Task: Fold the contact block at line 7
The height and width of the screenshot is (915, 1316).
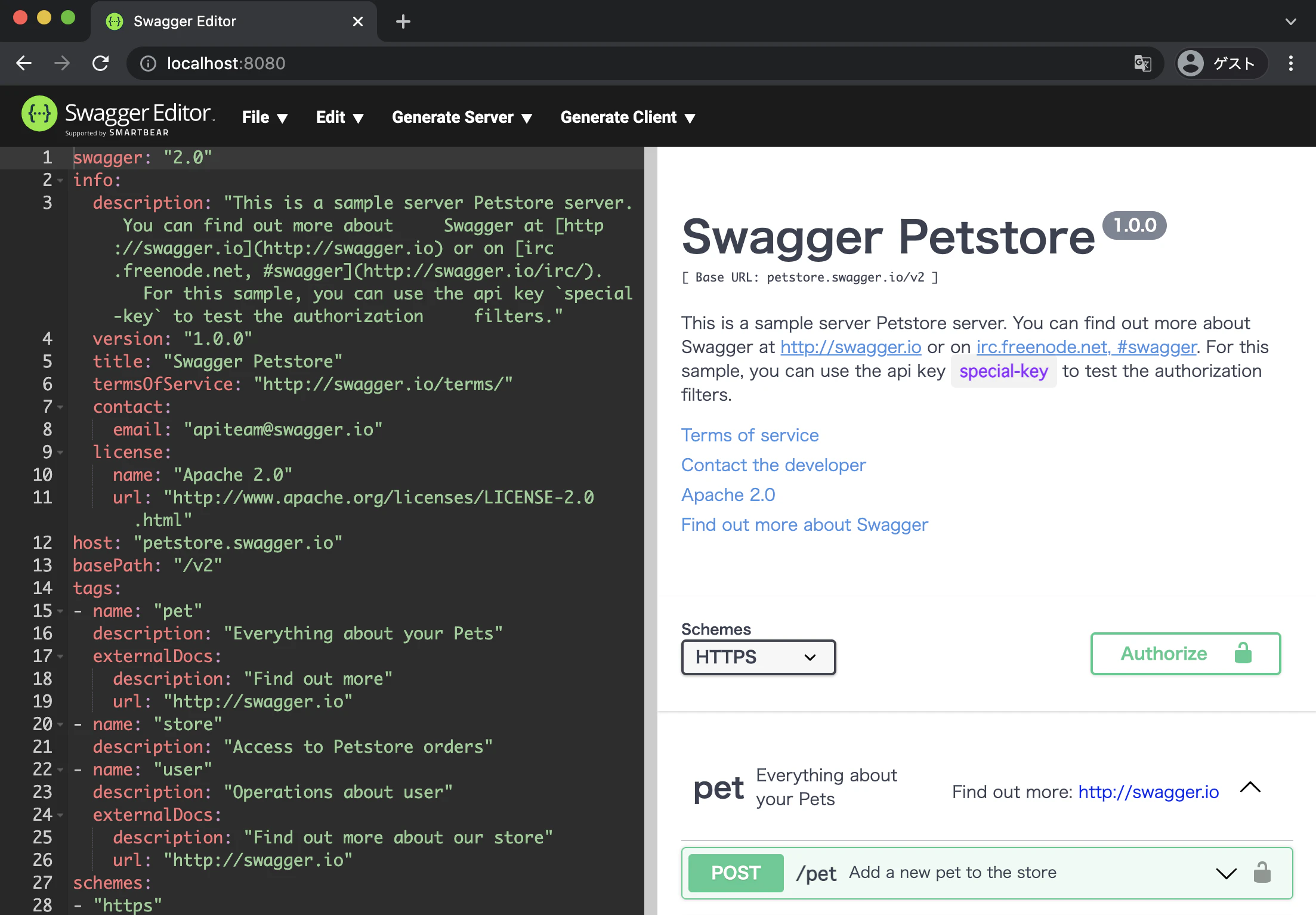Action: tap(60, 407)
